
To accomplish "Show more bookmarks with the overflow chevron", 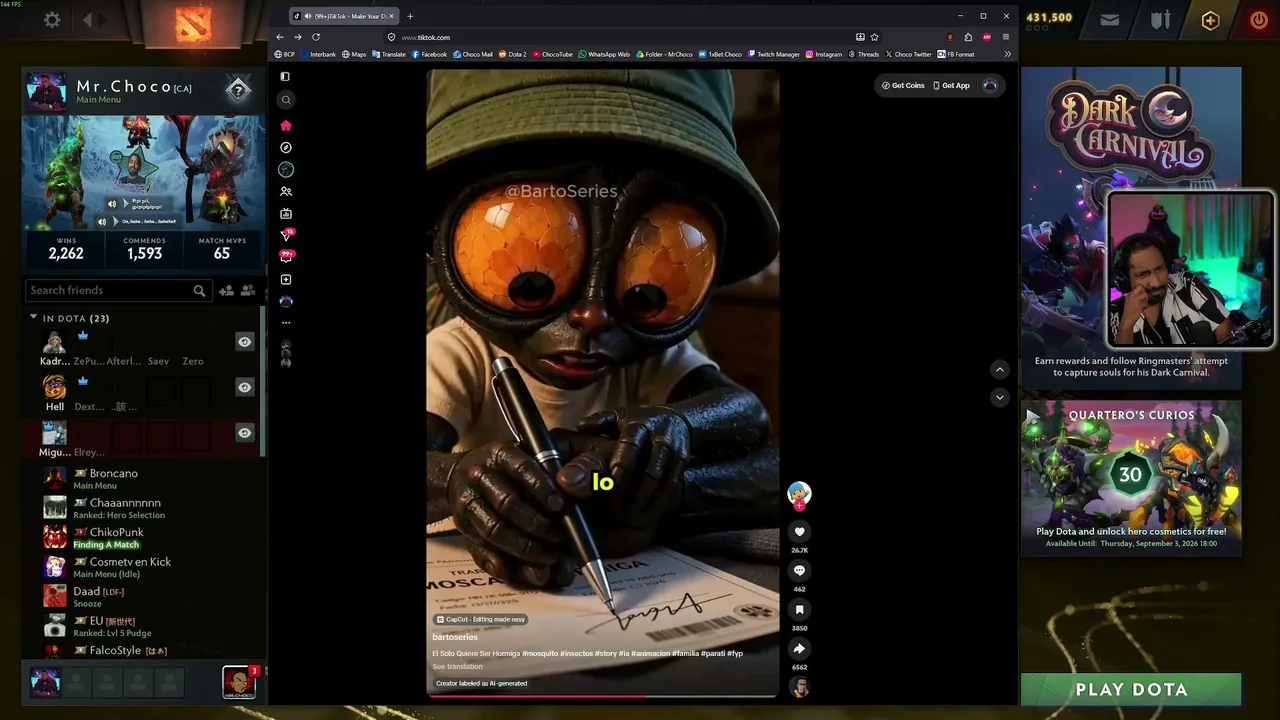I will (1007, 54).
